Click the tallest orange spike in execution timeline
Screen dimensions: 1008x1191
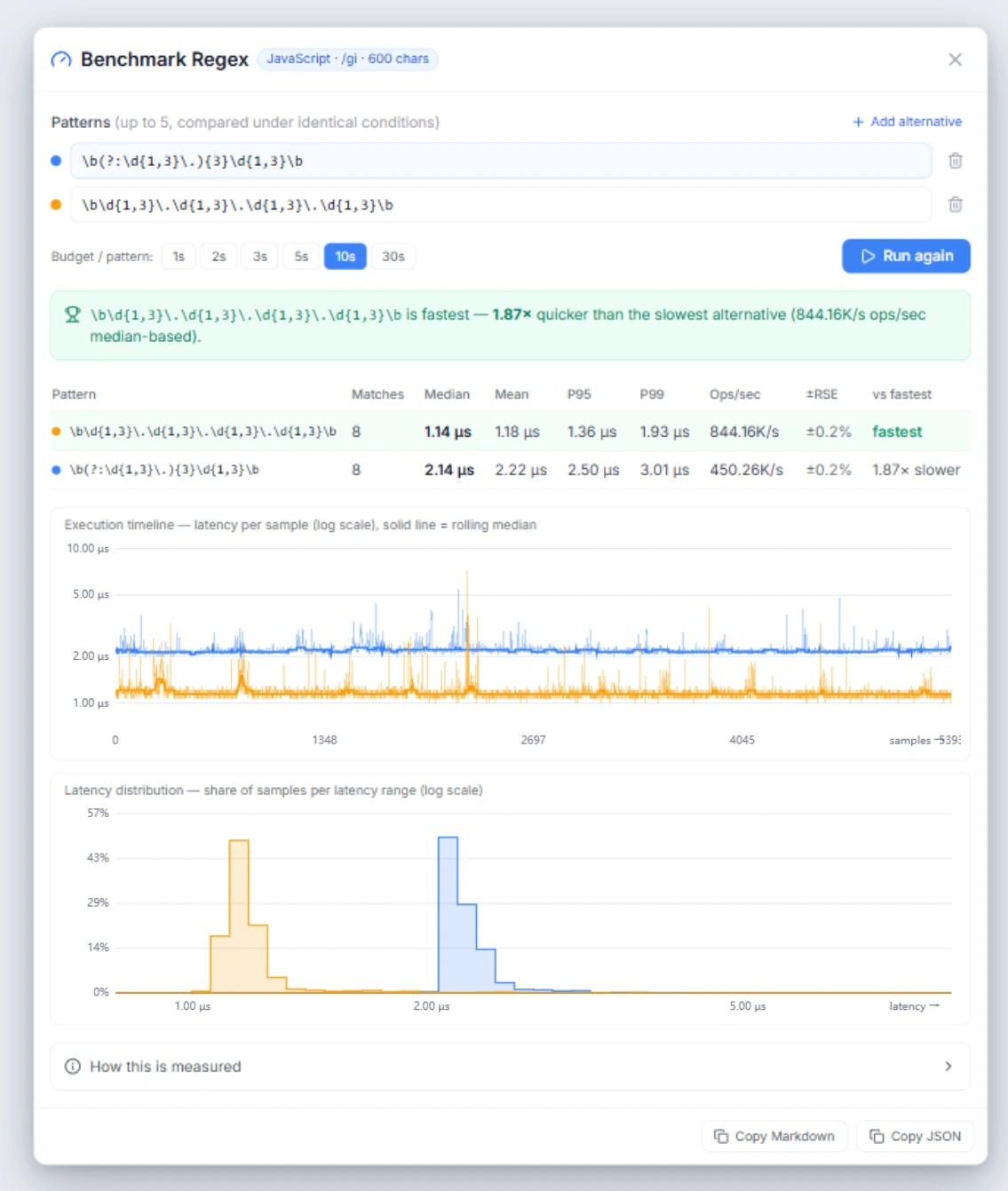click(x=467, y=631)
